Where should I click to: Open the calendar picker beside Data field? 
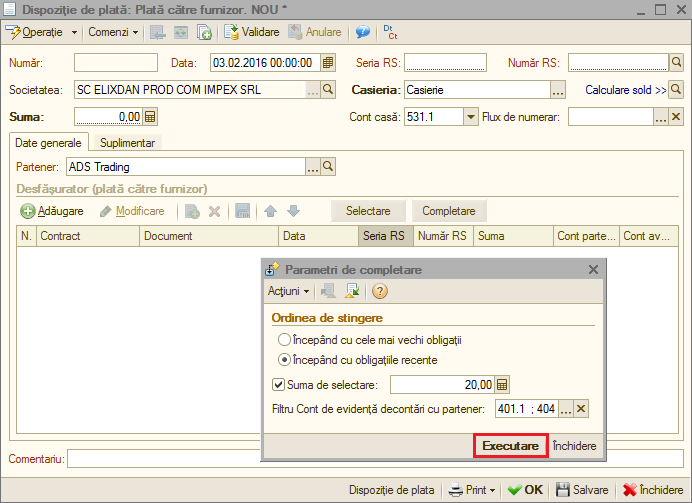(328, 63)
